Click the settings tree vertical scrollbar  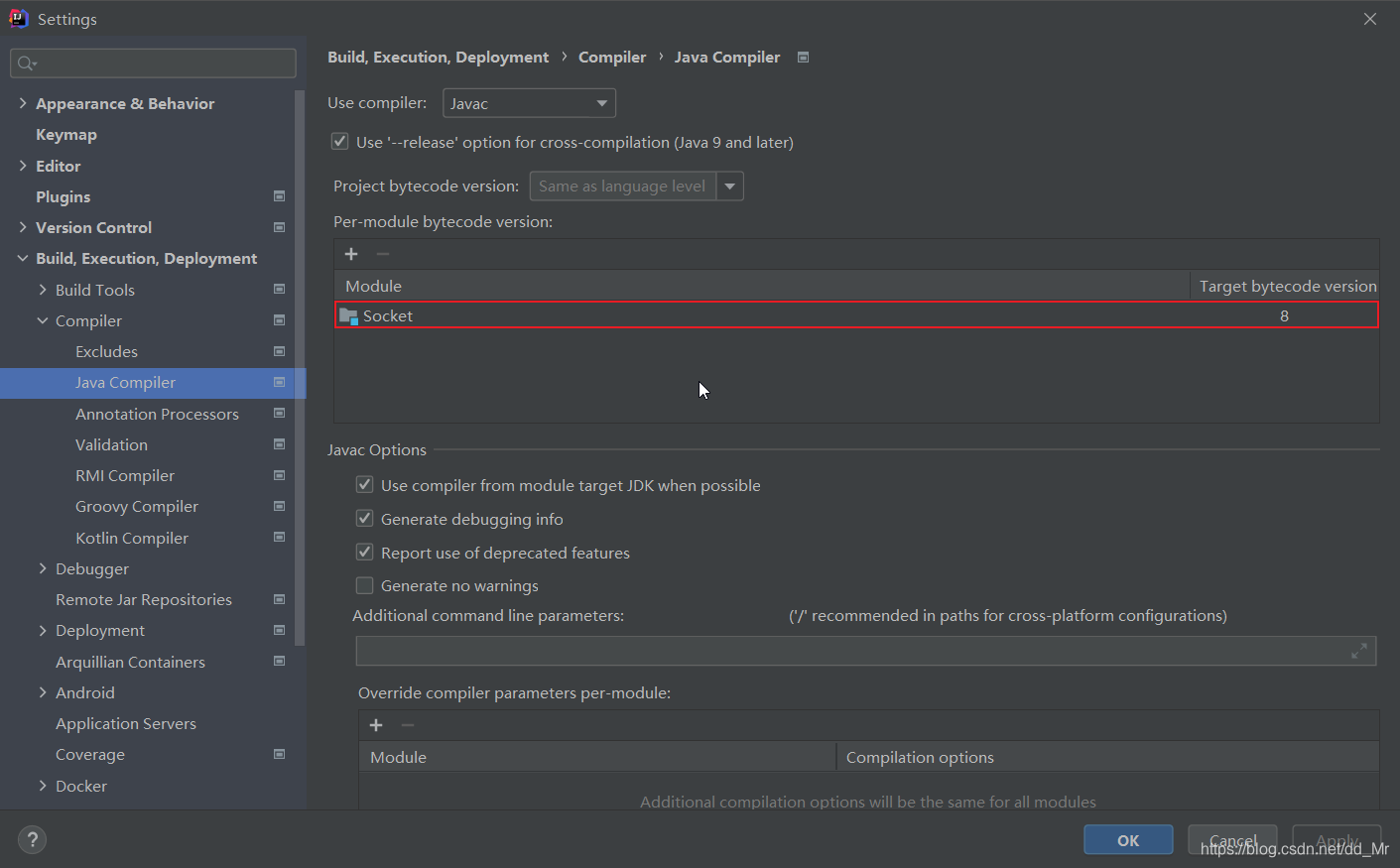point(300,367)
